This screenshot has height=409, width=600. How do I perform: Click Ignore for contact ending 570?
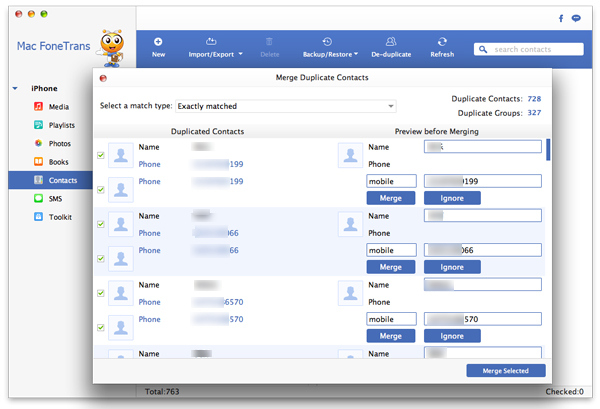[452, 336]
